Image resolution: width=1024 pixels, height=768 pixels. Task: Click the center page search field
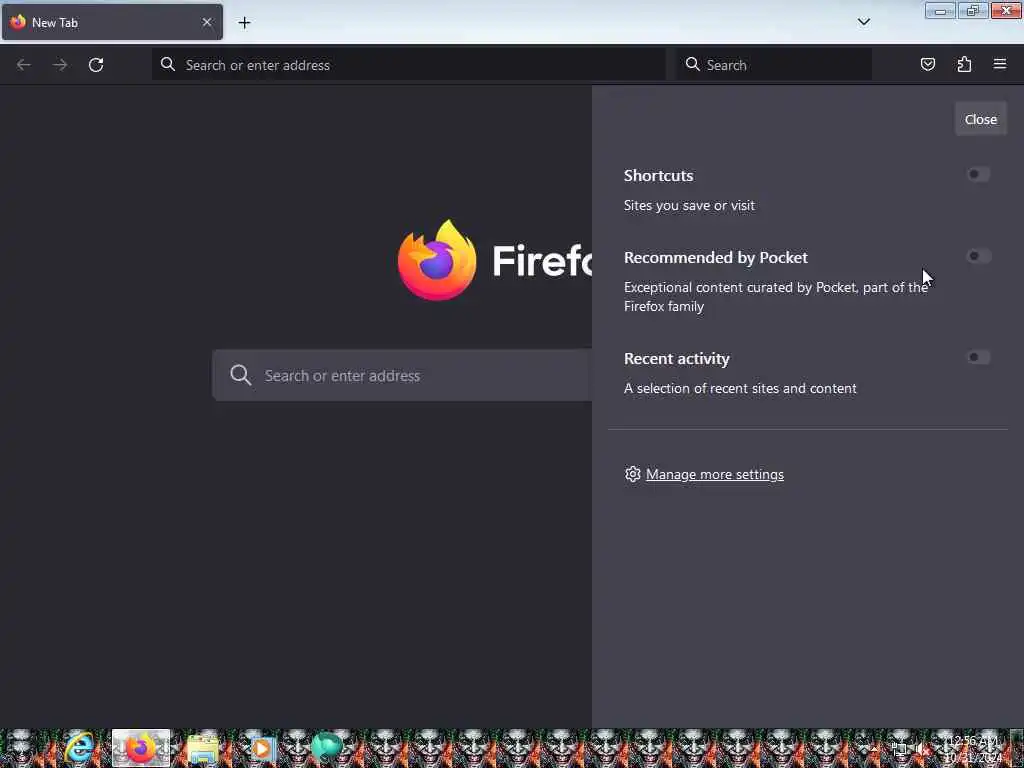[402, 376]
